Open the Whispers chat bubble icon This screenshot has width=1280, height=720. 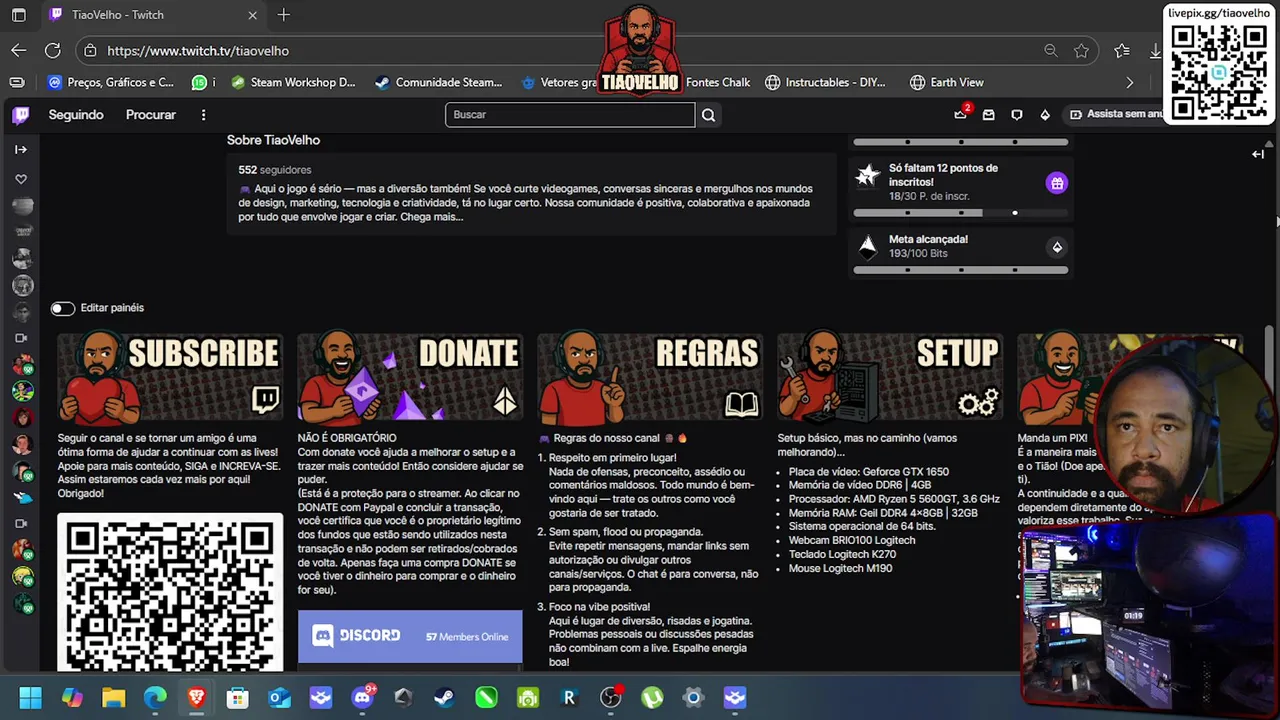(1017, 115)
